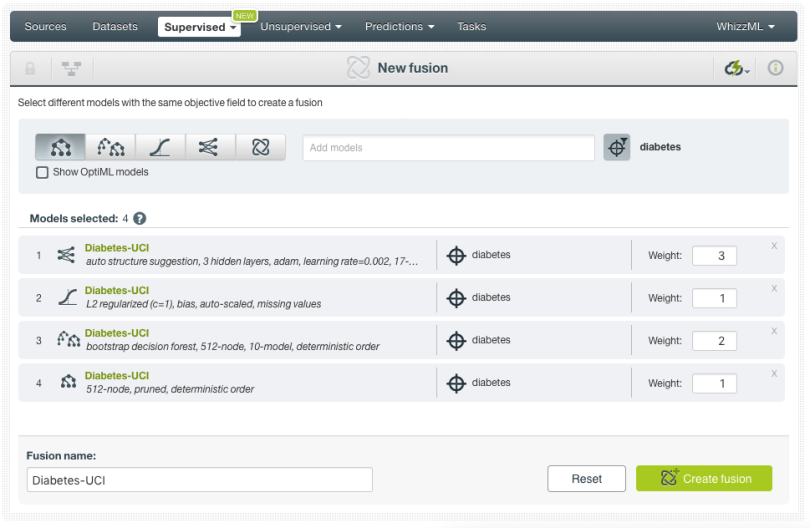Click the weight field of model 4
810x528 pixels.
tap(714, 383)
